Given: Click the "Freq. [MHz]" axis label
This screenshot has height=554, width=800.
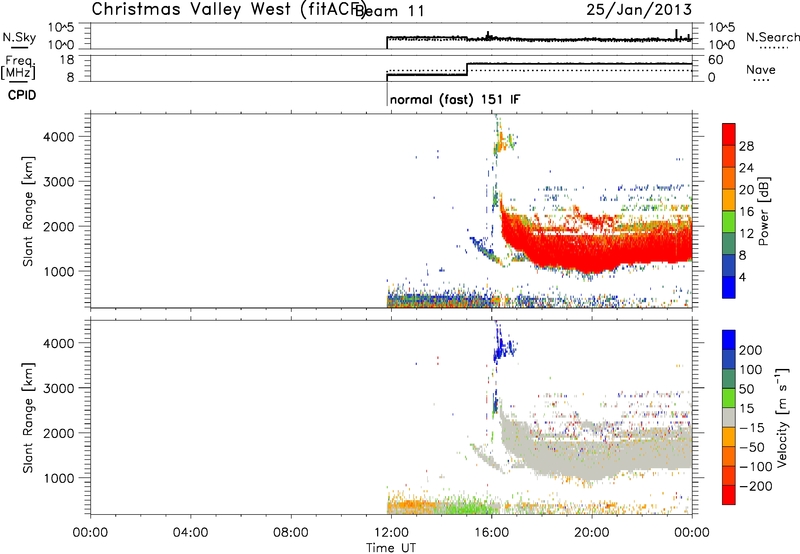Looking at the screenshot, I should pyautogui.click(x=19, y=68).
